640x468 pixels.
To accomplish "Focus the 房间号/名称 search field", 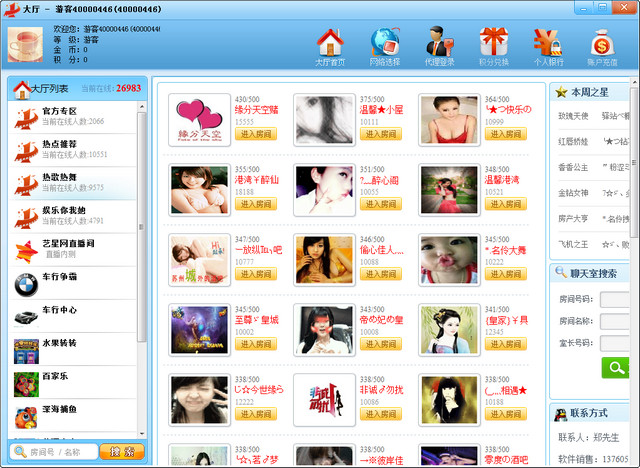I will (x=54, y=452).
